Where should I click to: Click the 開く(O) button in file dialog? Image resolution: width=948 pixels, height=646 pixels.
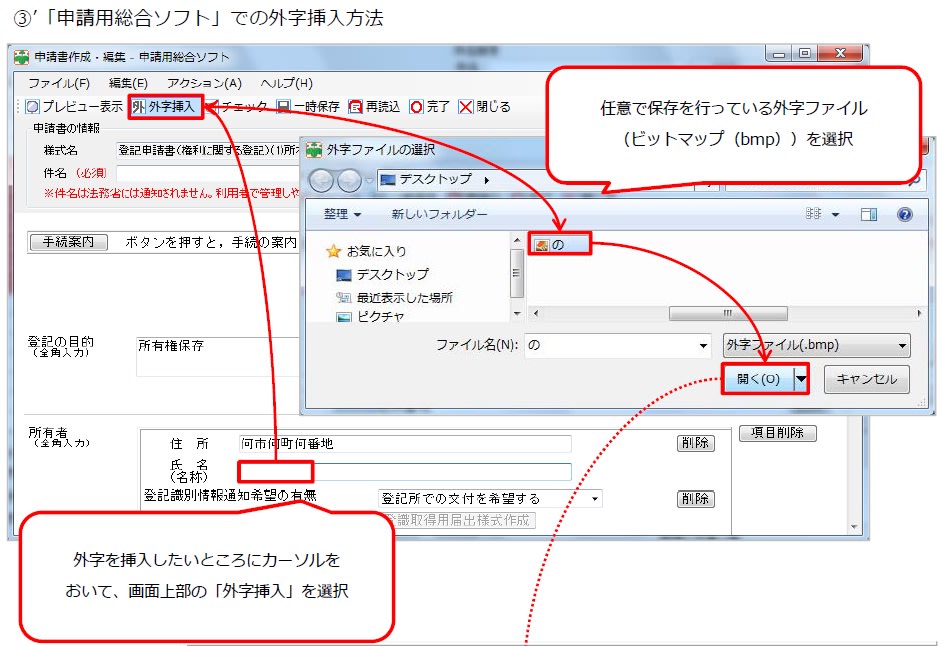tap(758, 379)
